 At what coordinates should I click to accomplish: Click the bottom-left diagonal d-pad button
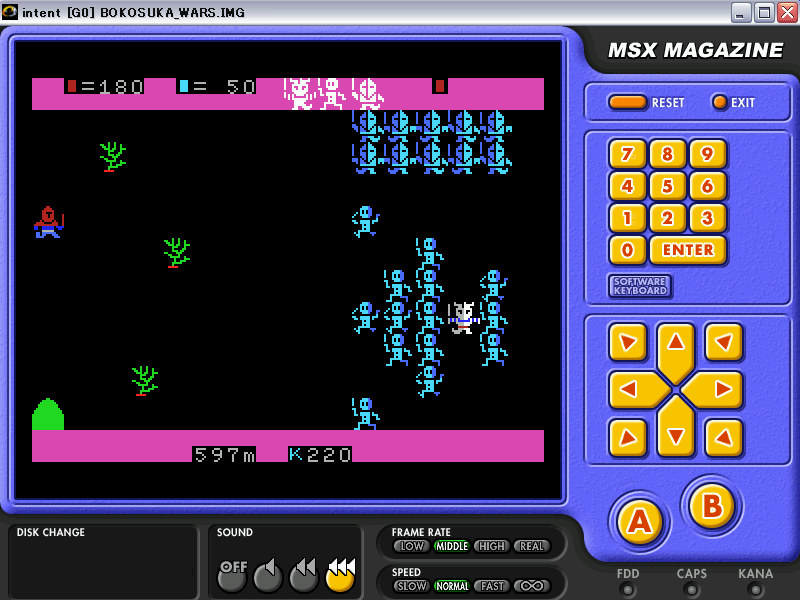628,437
